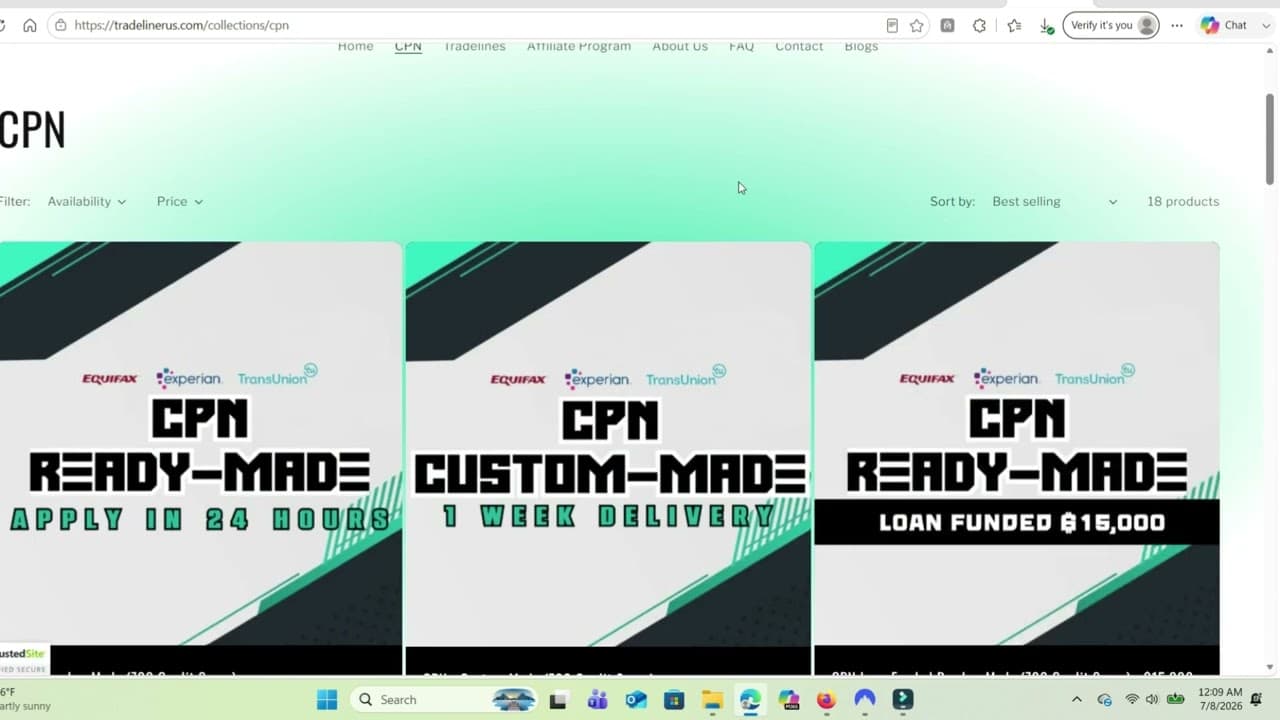Open Wi-Fi network tray icon
Viewport: 1280px width, 720px height.
tap(1132, 700)
